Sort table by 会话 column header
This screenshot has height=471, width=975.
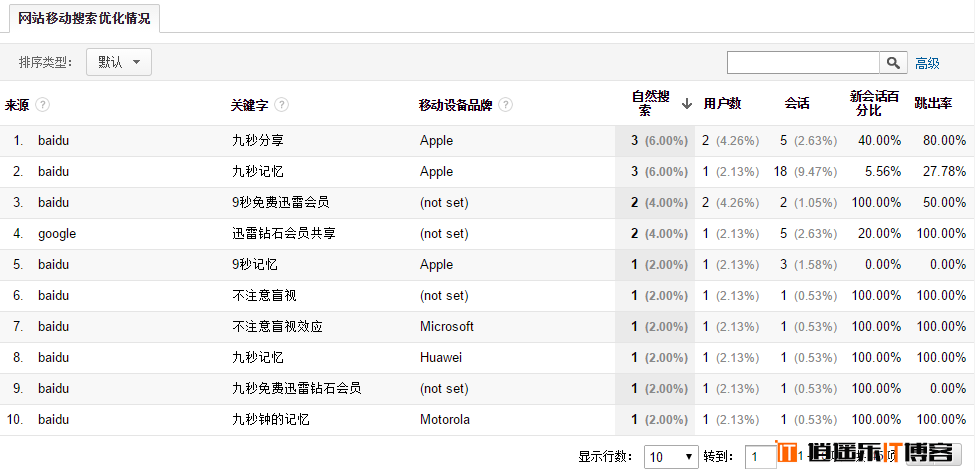click(x=797, y=104)
